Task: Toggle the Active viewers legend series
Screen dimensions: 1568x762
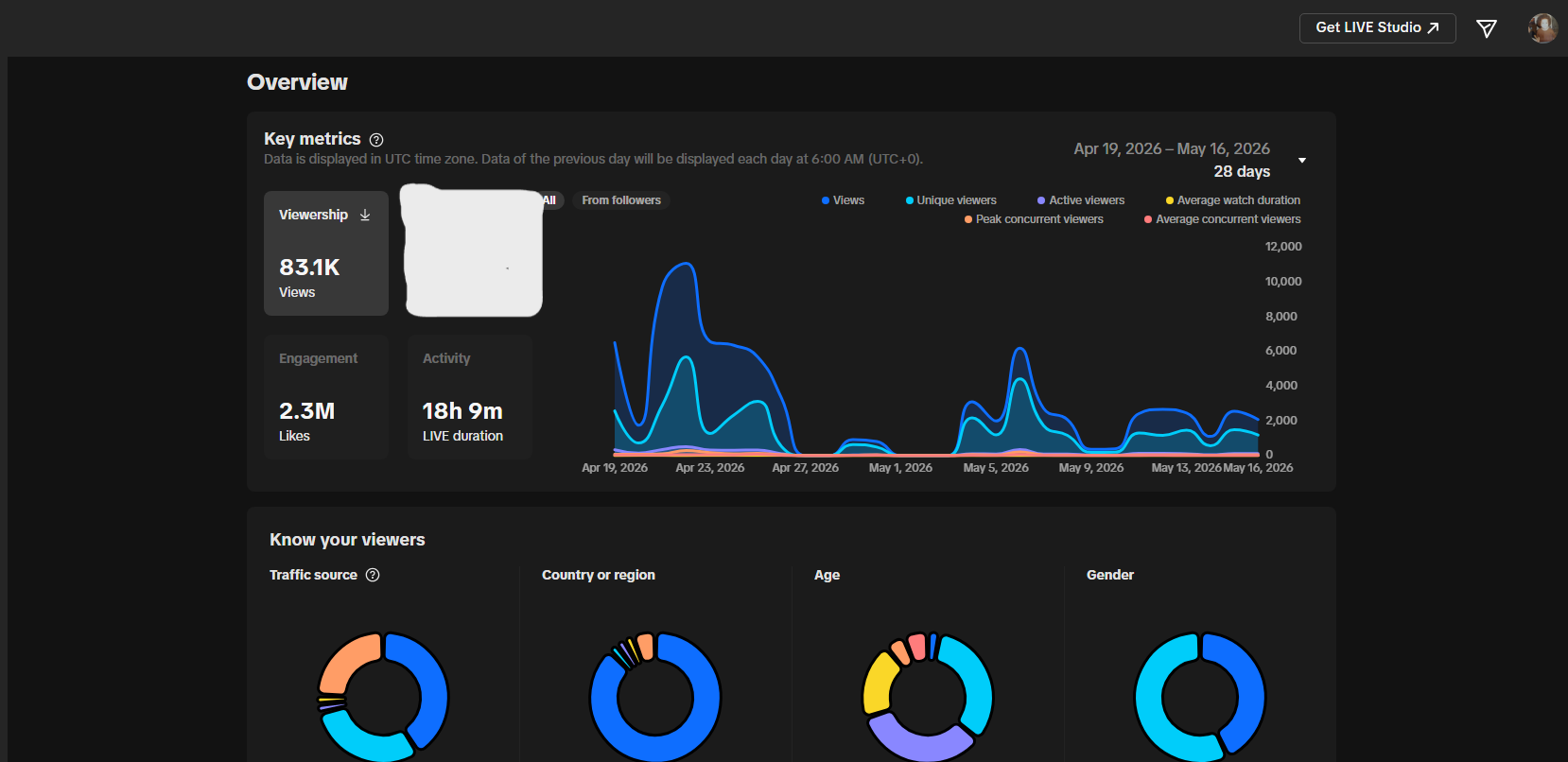Action: pyautogui.click(x=1081, y=200)
